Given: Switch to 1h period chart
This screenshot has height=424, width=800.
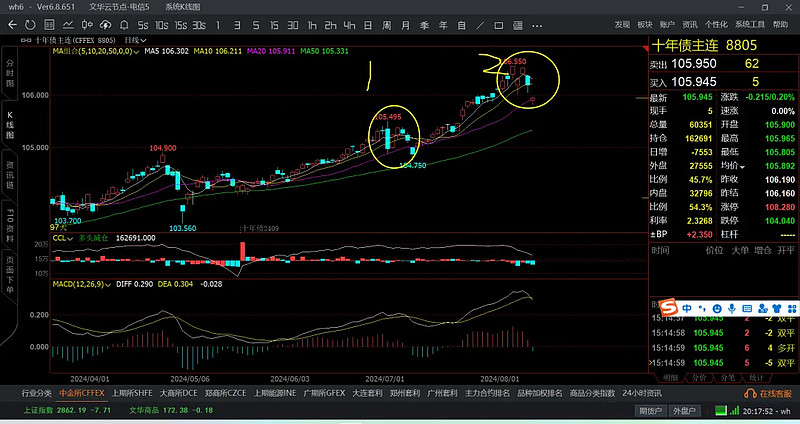Looking at the screenshot, I should pos(312,25).
